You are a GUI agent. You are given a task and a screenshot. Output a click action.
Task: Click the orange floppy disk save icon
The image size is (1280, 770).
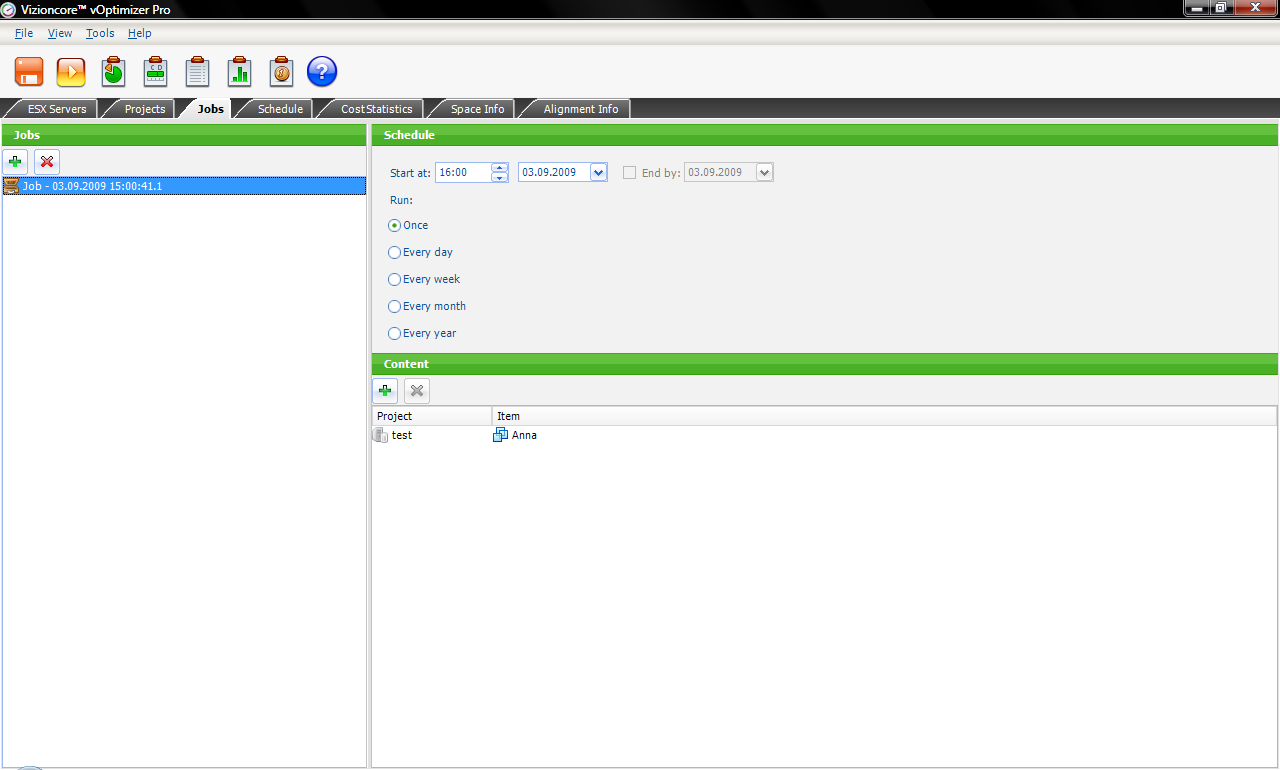click(29, 72)
